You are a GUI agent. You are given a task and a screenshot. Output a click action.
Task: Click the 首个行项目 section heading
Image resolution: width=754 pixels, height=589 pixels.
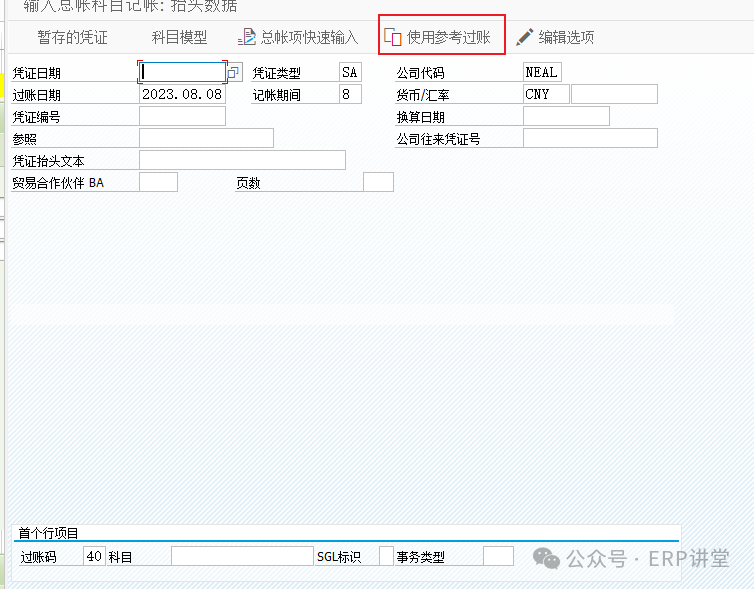tap(48, 533)
